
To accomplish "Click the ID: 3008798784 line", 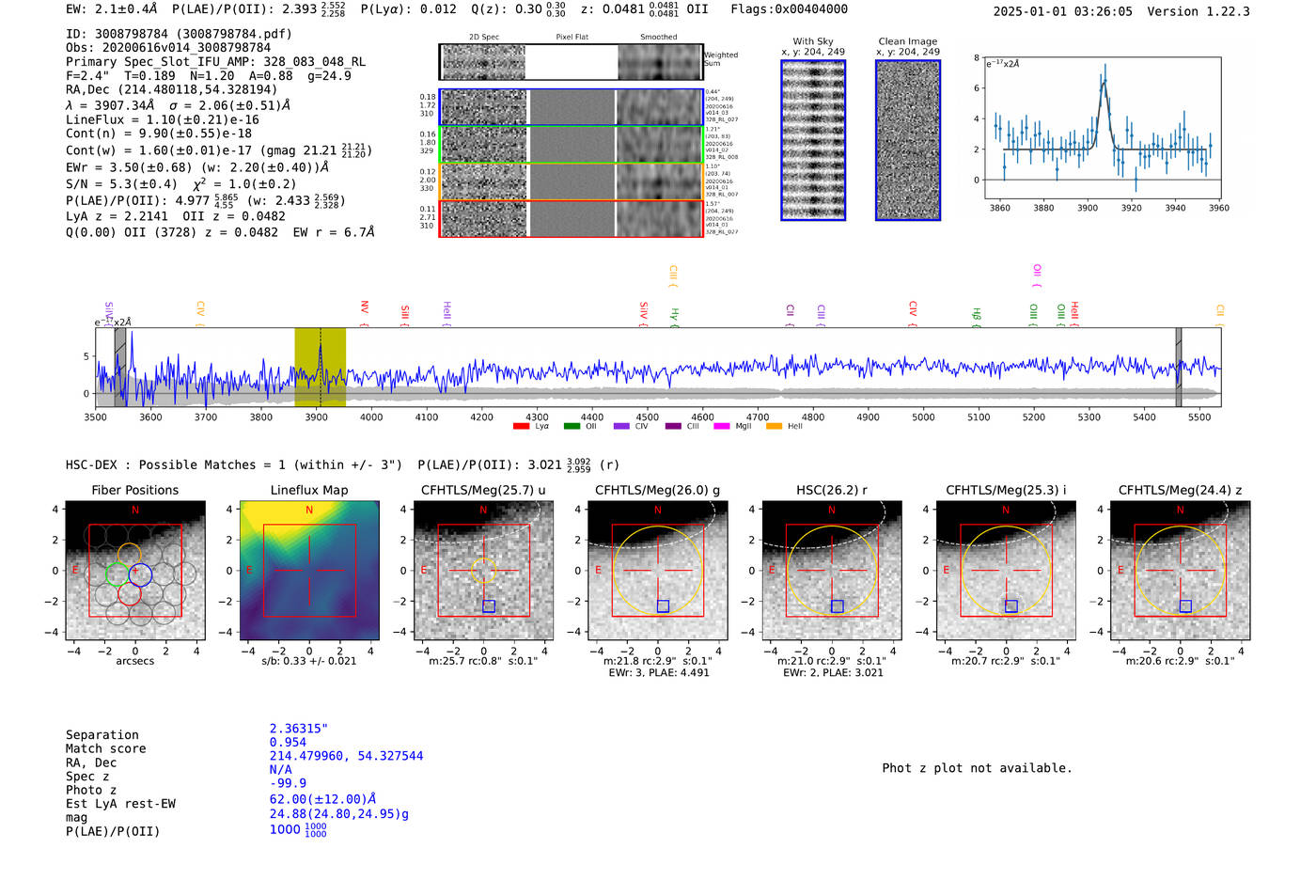I will click(179, 34).
